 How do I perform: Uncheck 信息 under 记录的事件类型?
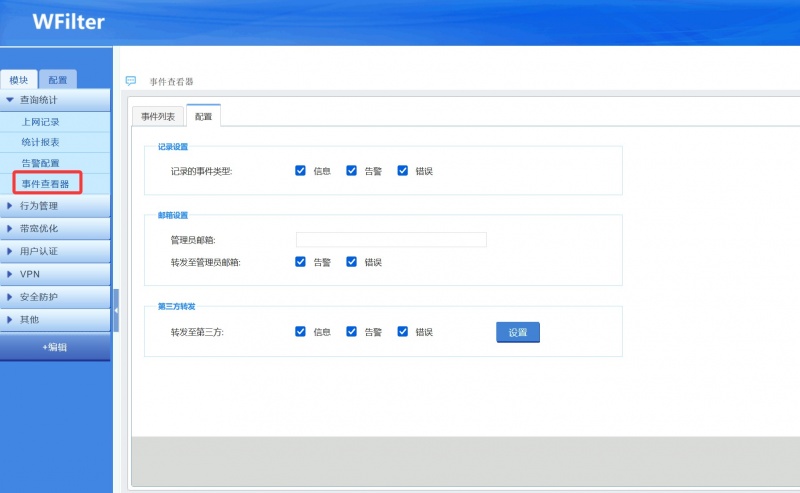301,170
